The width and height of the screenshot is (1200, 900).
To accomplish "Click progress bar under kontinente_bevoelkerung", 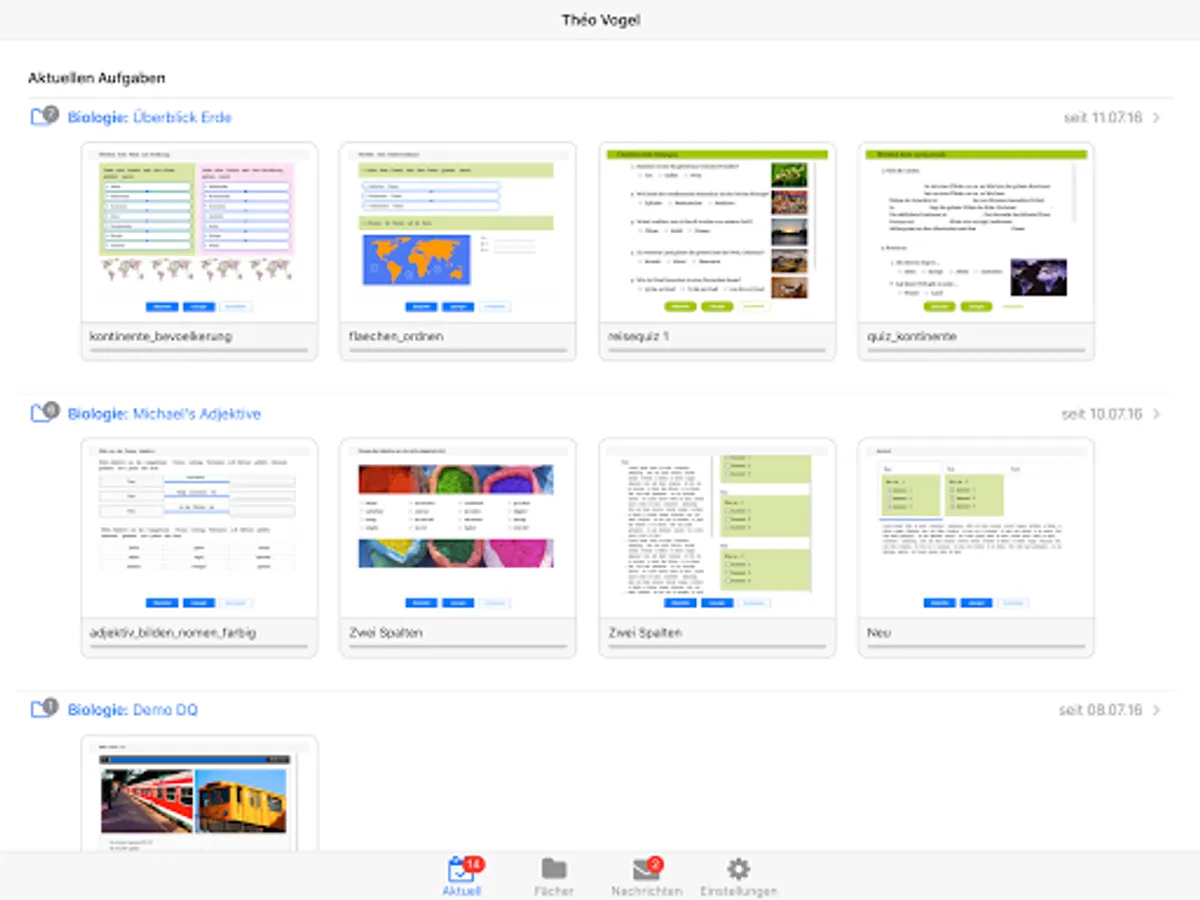I will (x=199, y=352).
